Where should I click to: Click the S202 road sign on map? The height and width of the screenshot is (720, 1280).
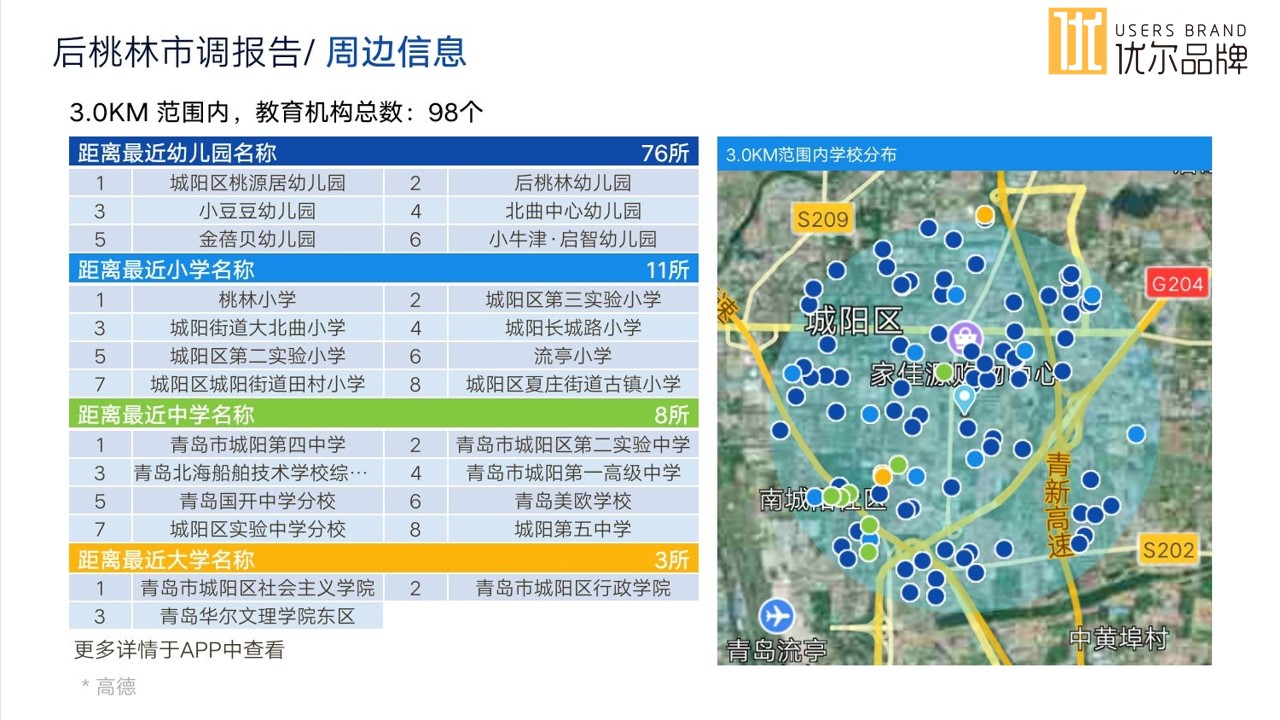coord(1169,549)
